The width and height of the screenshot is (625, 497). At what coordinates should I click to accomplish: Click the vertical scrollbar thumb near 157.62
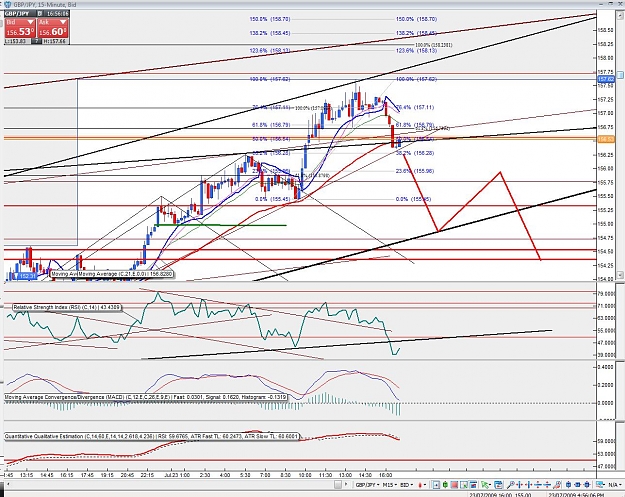620,75
